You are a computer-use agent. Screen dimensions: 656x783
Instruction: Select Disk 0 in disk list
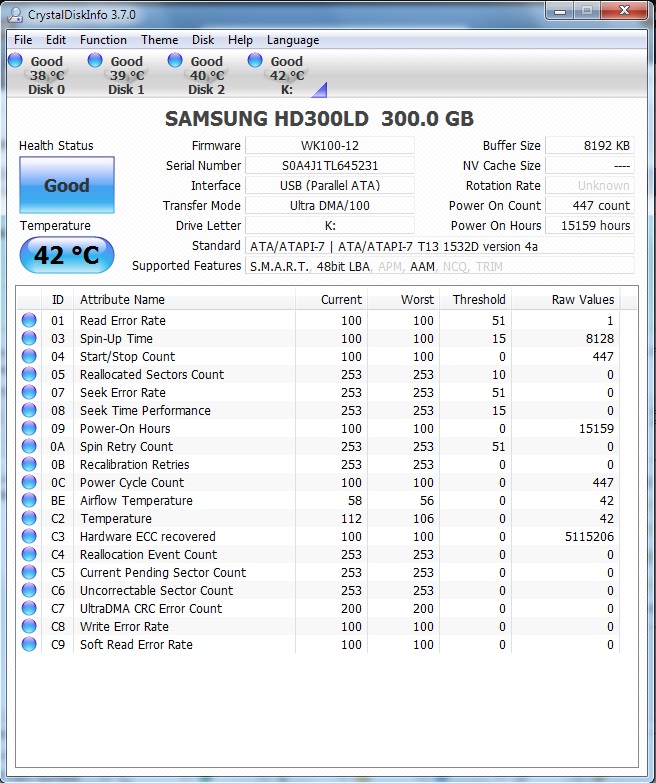point(46,75)
